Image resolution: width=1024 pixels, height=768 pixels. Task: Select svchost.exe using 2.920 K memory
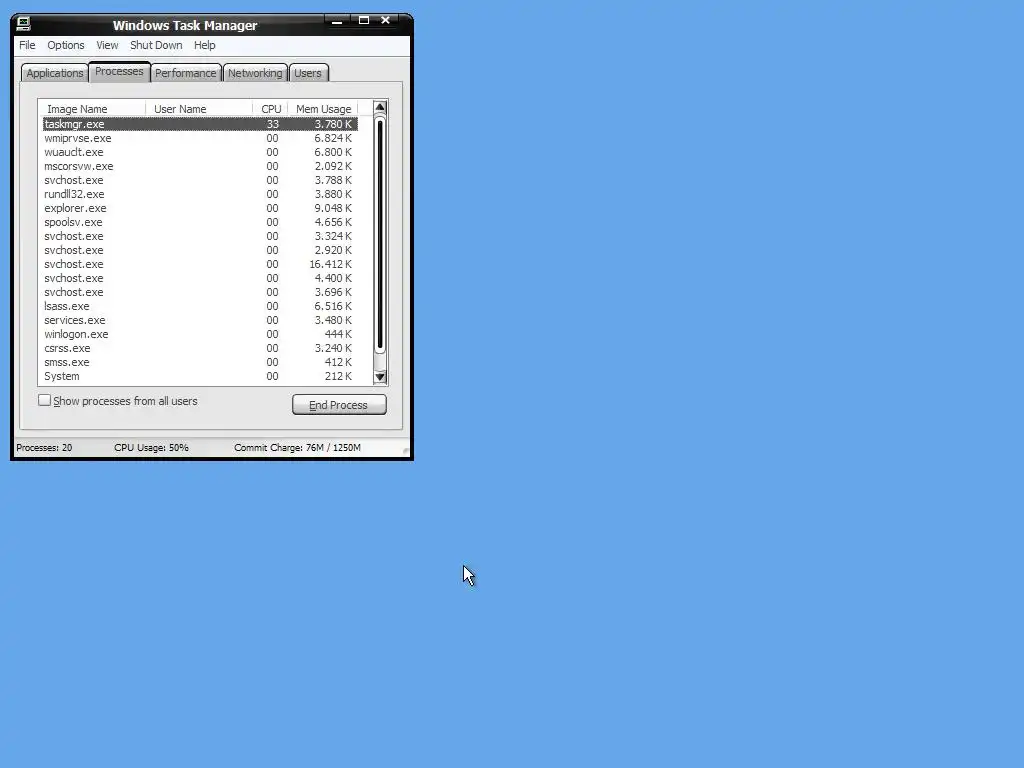200,250
